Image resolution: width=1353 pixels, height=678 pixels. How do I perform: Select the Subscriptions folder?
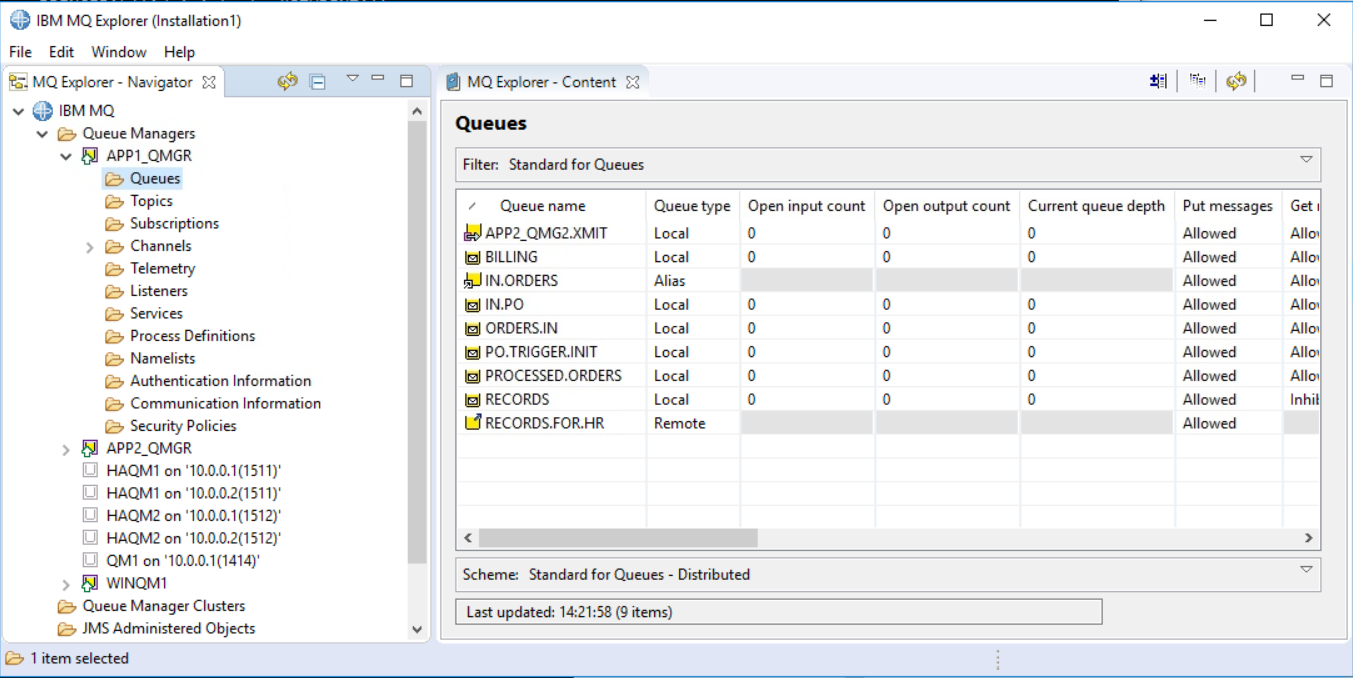pyautogui.click(x=162, y=223)
